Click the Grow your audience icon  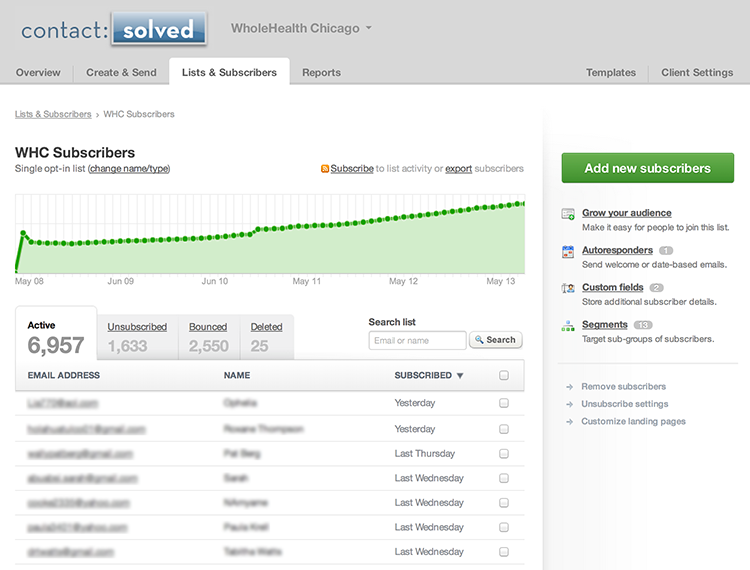[x=568, y=214]
